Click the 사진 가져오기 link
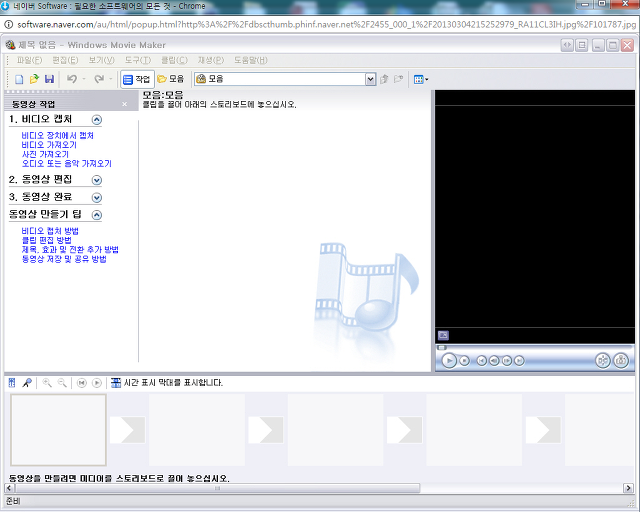The width and height of the screenshot is (640, 512). coord(45,154)
